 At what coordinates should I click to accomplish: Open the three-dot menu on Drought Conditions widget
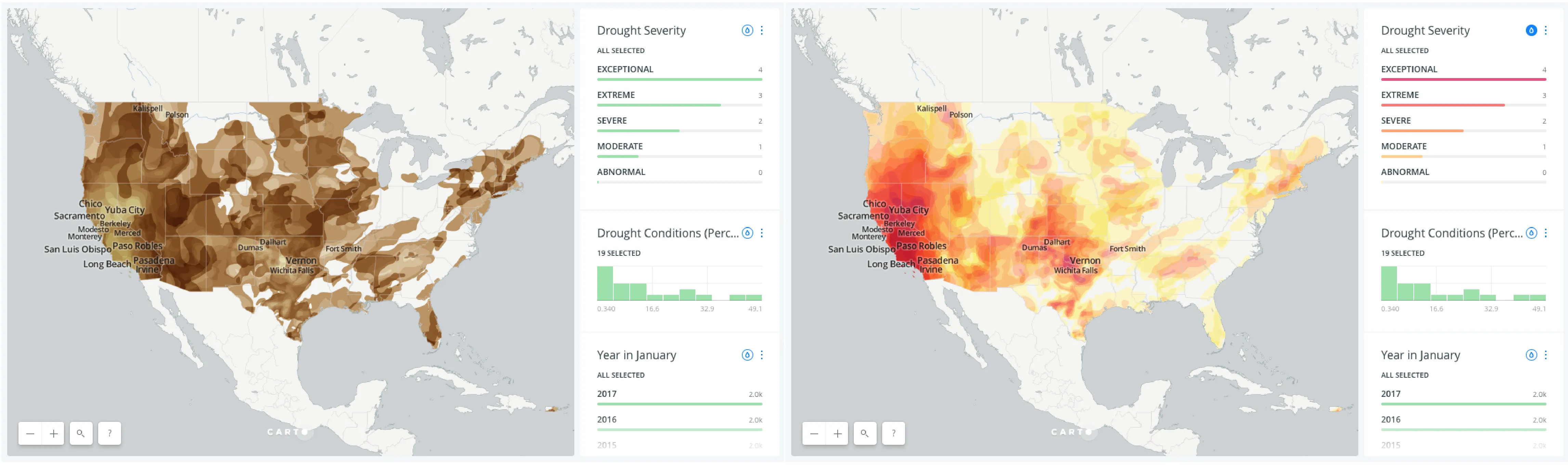click(762, 232)
